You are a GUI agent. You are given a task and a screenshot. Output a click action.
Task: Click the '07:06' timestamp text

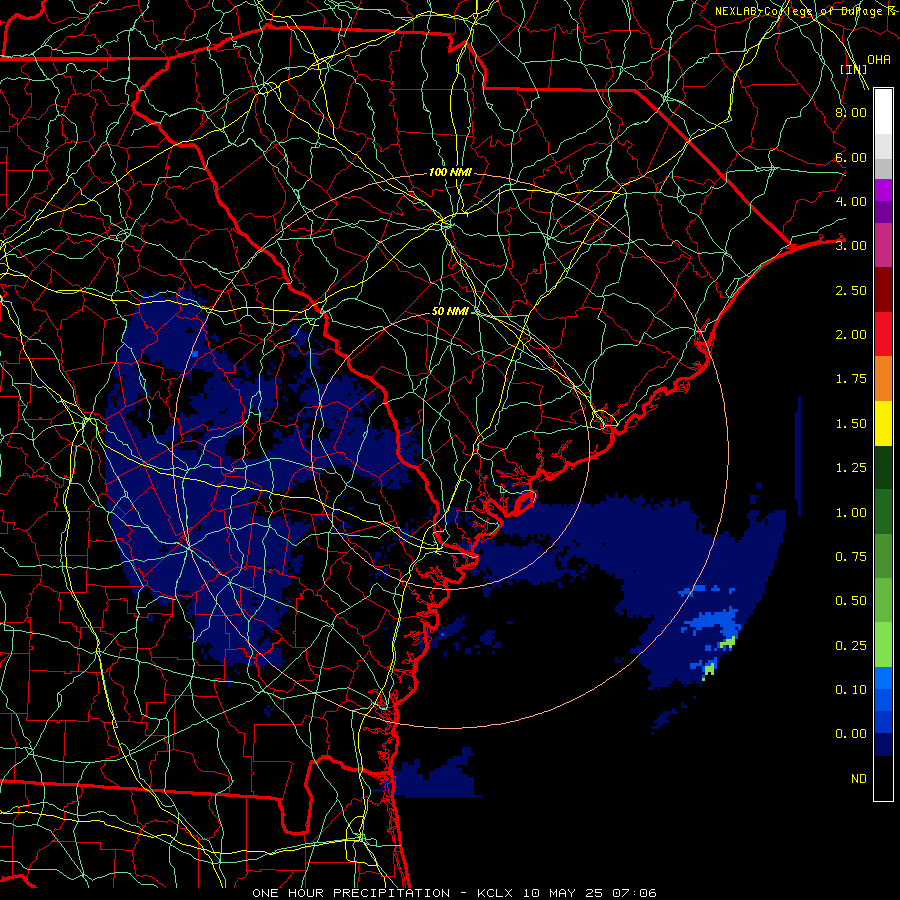click(x=634, y=893)
